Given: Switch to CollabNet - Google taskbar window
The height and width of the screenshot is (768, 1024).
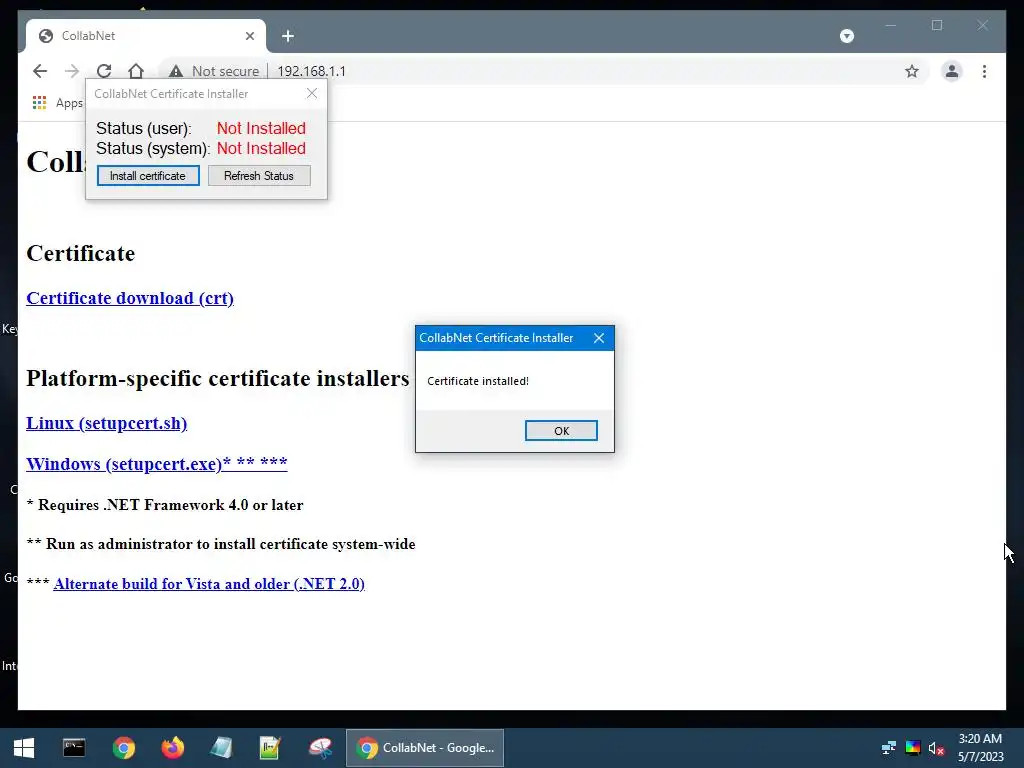Looking at the screenshot, I should (424, 748).
